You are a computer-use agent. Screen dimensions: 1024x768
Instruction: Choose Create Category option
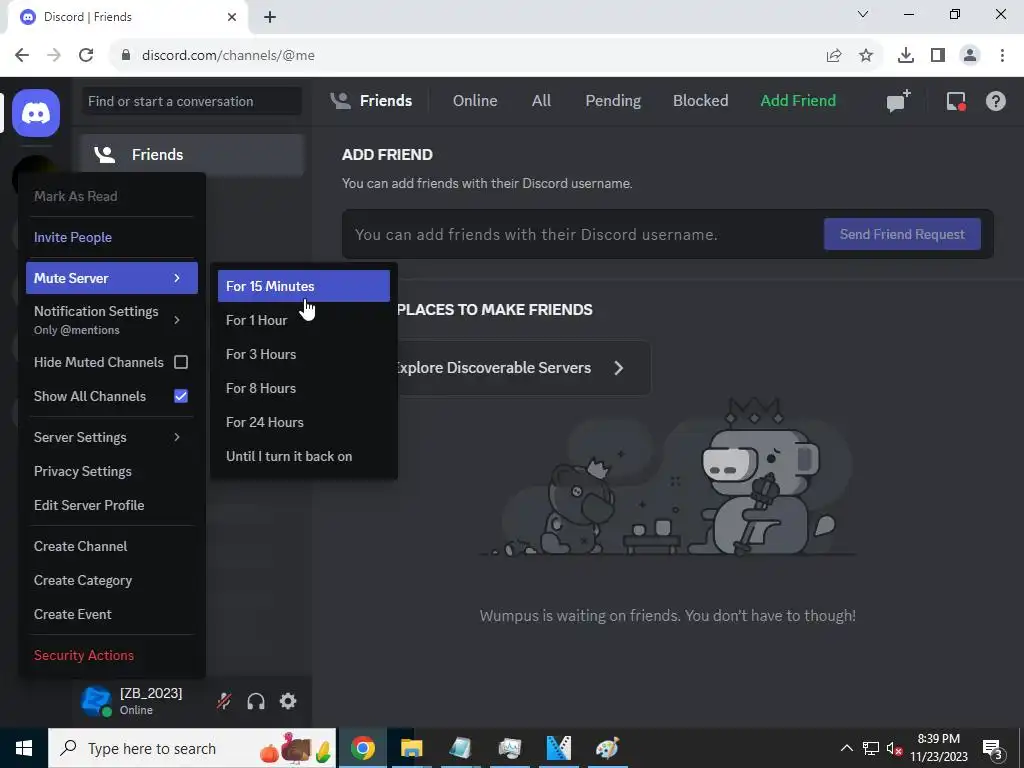pyautogui.click(x=112, y=581)
